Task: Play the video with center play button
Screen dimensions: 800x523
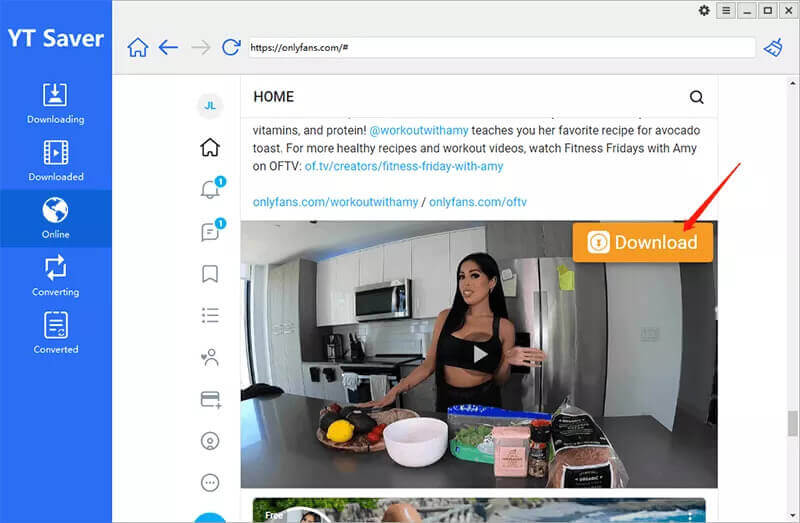Action: point(480,353)
